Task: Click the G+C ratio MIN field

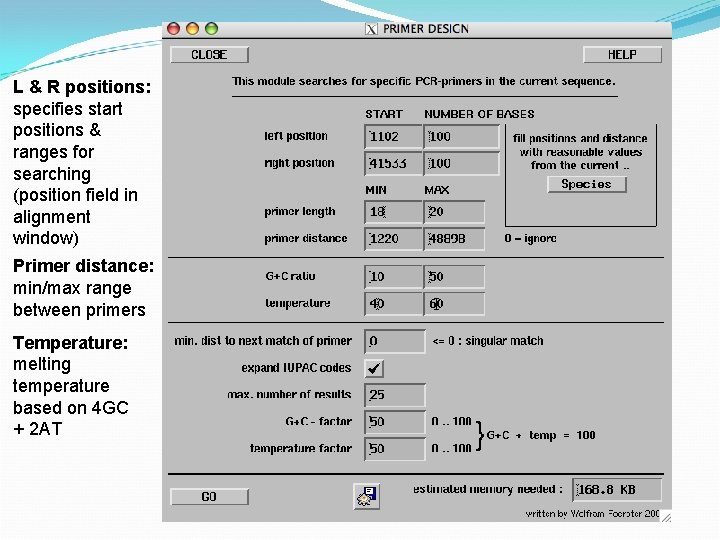Action: 393,277
